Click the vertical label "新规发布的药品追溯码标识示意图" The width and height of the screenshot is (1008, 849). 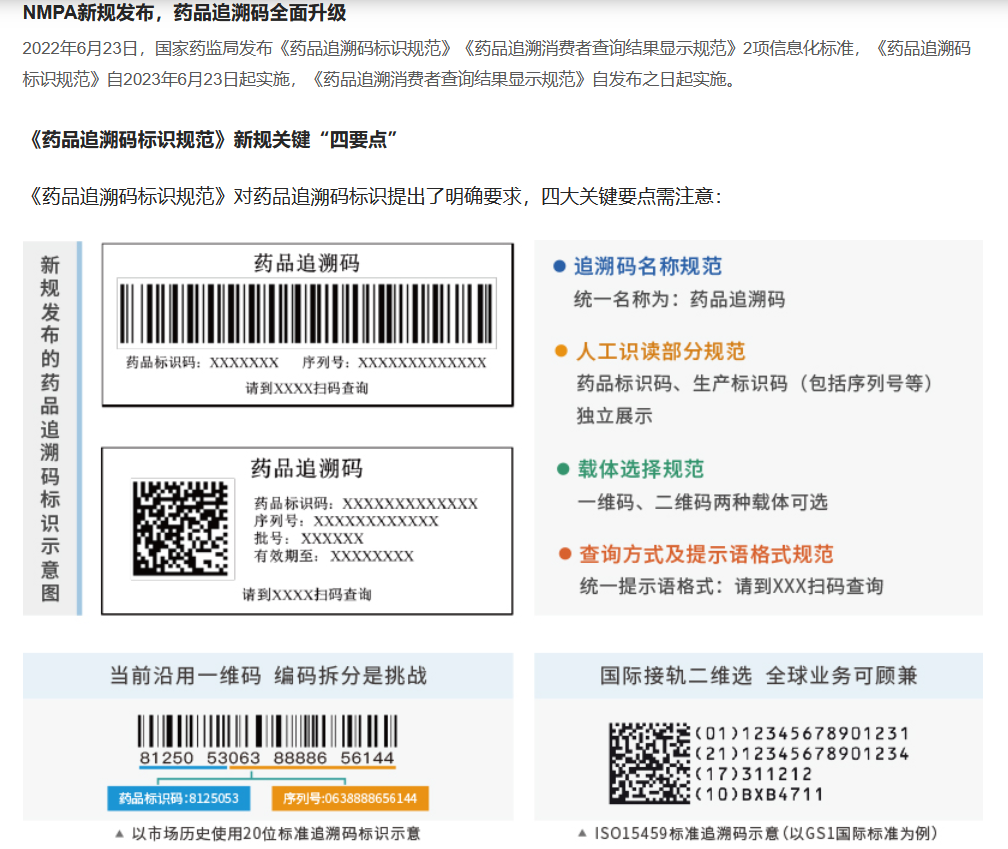(50, 428)
